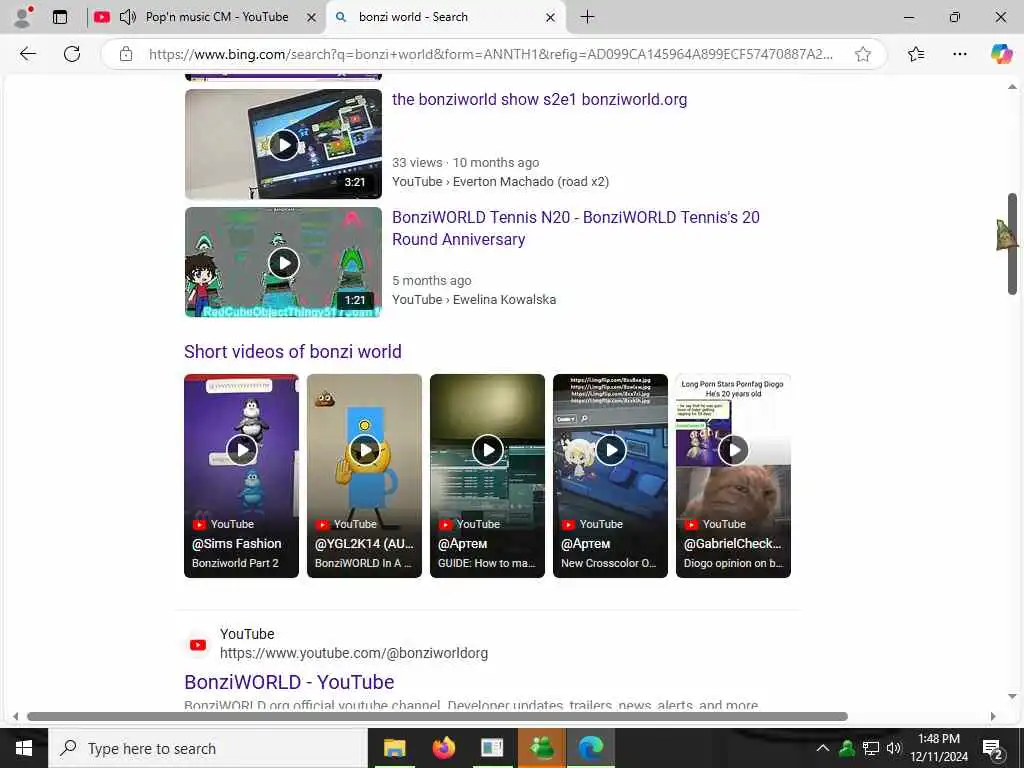Open 'Short videos of bonzi world' heading
Image resolution: width=1024 pixels, height=768 pixels.
pos(293,352)
